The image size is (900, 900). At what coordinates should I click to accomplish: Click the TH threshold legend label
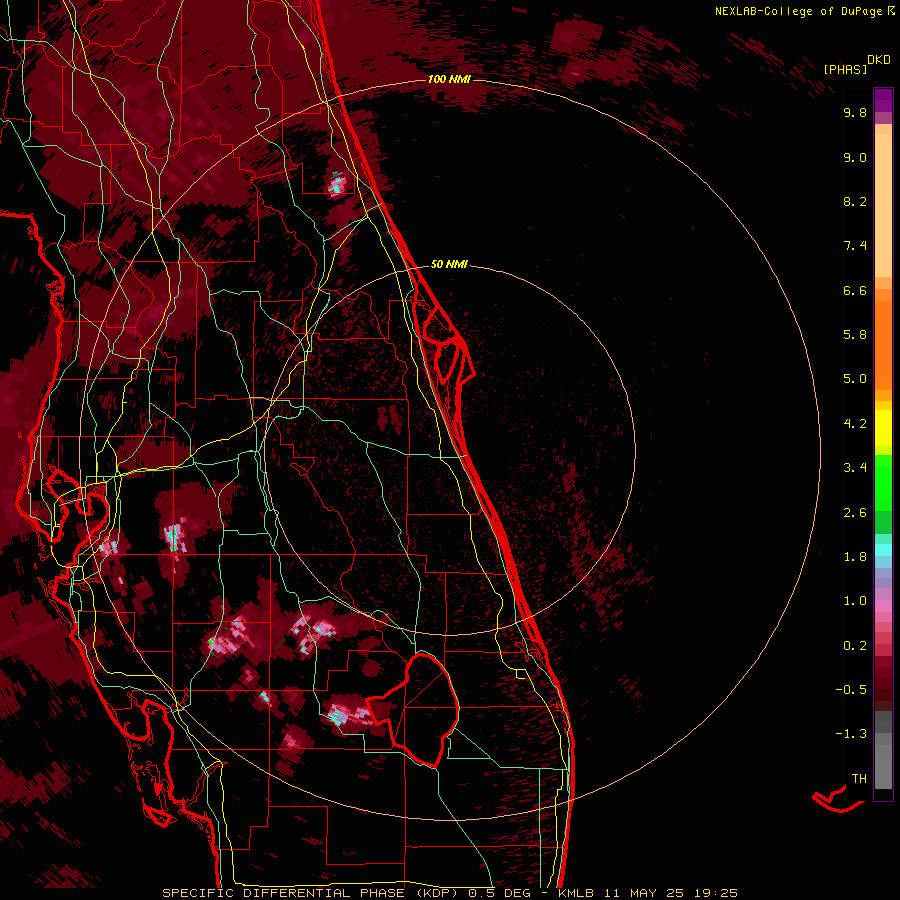point(859,778)
